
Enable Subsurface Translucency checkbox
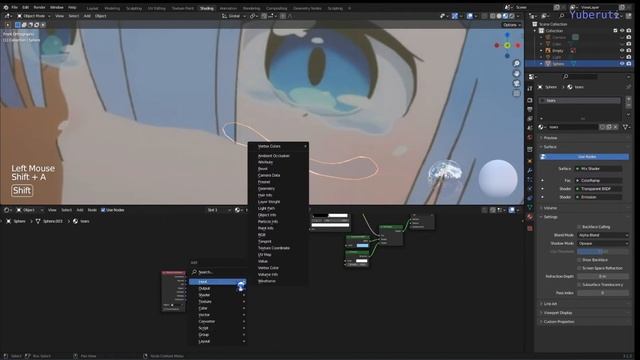(579, 284)
